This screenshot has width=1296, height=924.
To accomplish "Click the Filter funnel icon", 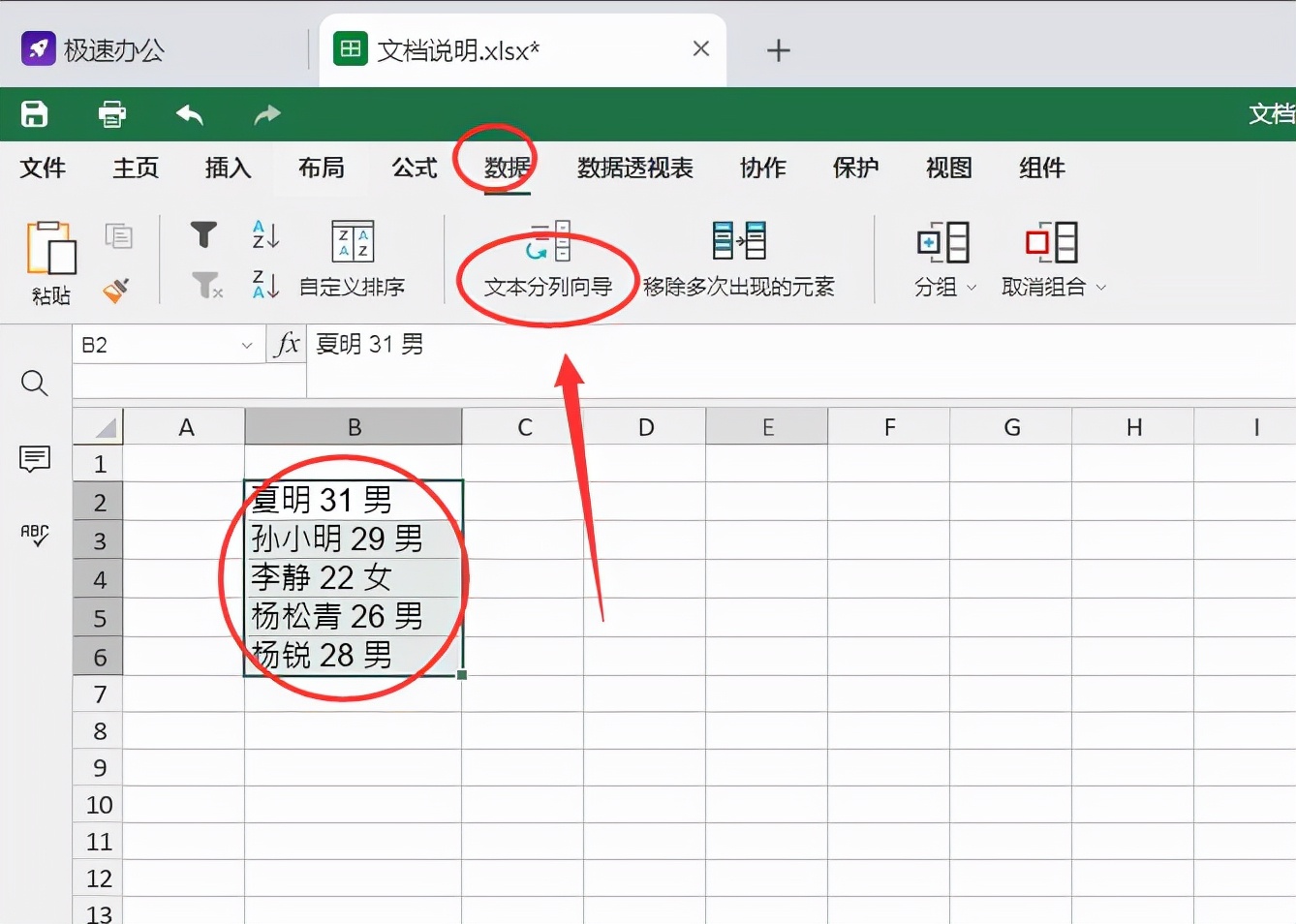I will (x=202, y=234).
